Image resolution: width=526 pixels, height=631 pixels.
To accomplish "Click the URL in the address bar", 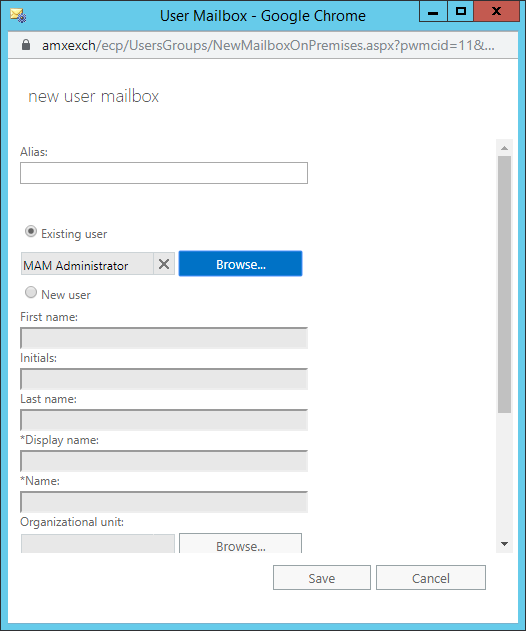I will point(268,45).
